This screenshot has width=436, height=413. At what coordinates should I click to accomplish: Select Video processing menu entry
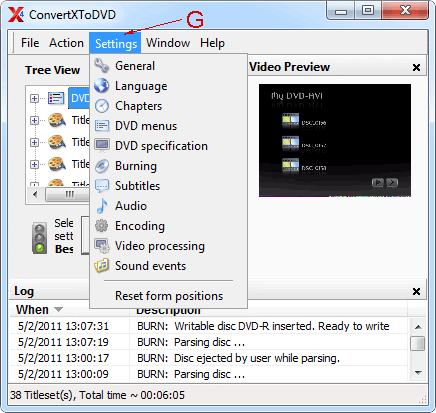click(168, 246)
